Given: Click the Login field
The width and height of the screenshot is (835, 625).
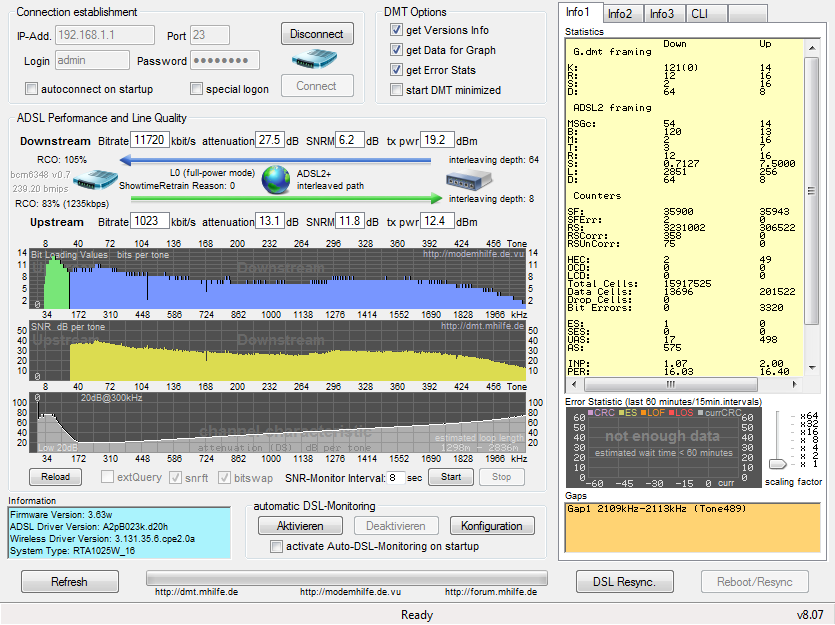Looking at the screenshot, I should point(92,60).
